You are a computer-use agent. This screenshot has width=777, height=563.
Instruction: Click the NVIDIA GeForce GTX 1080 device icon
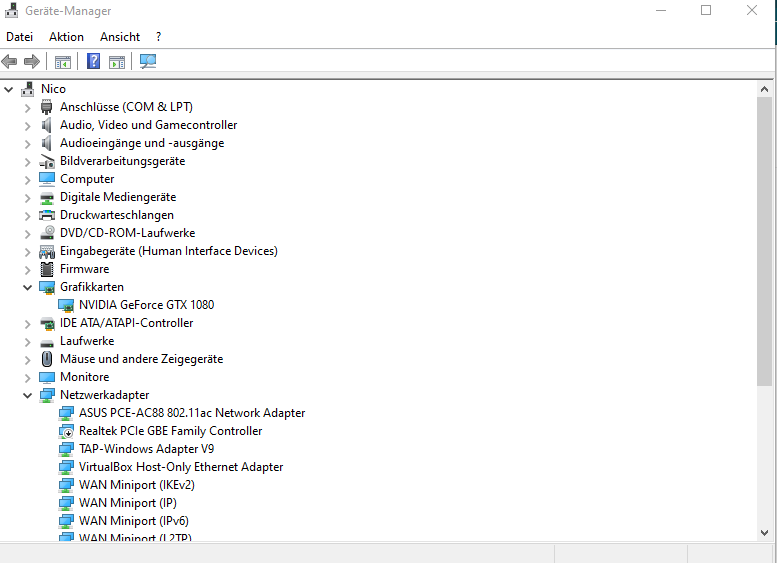pyautogui.click(x=66, y=305)
